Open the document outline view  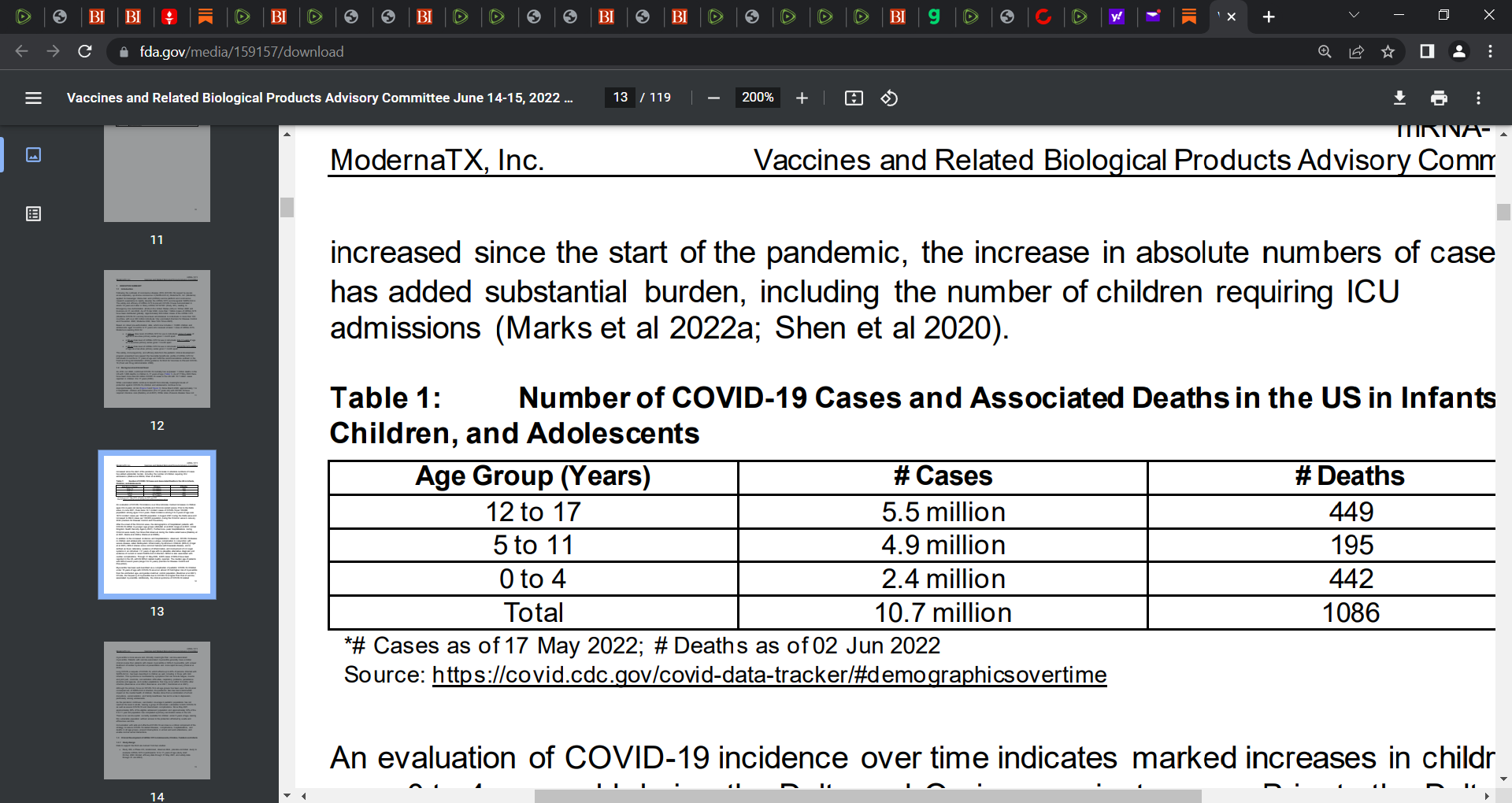click(33, 213)
